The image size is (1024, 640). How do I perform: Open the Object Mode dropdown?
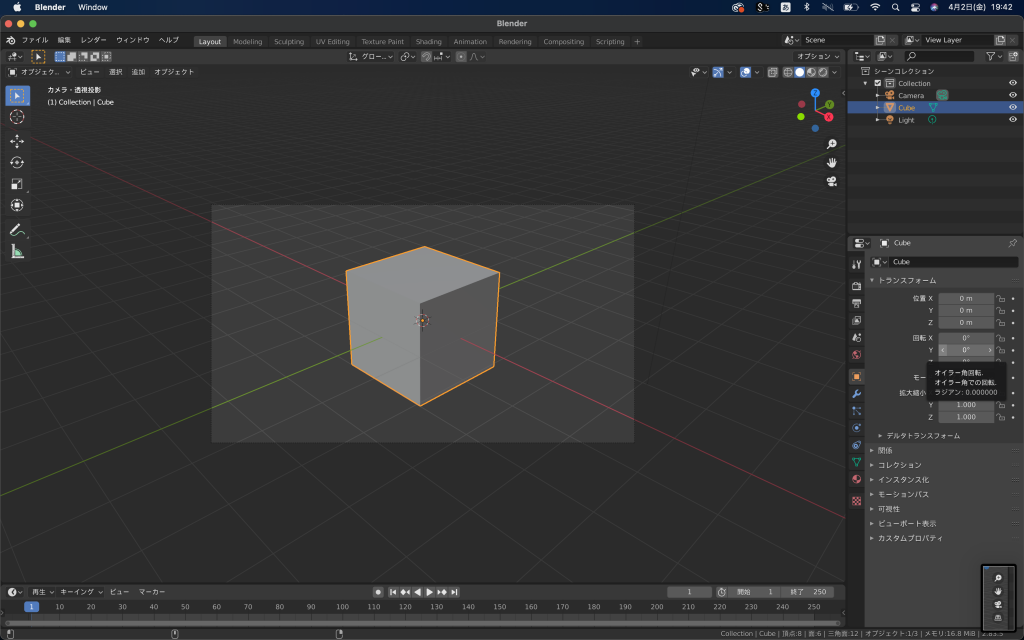coord(39,72)
